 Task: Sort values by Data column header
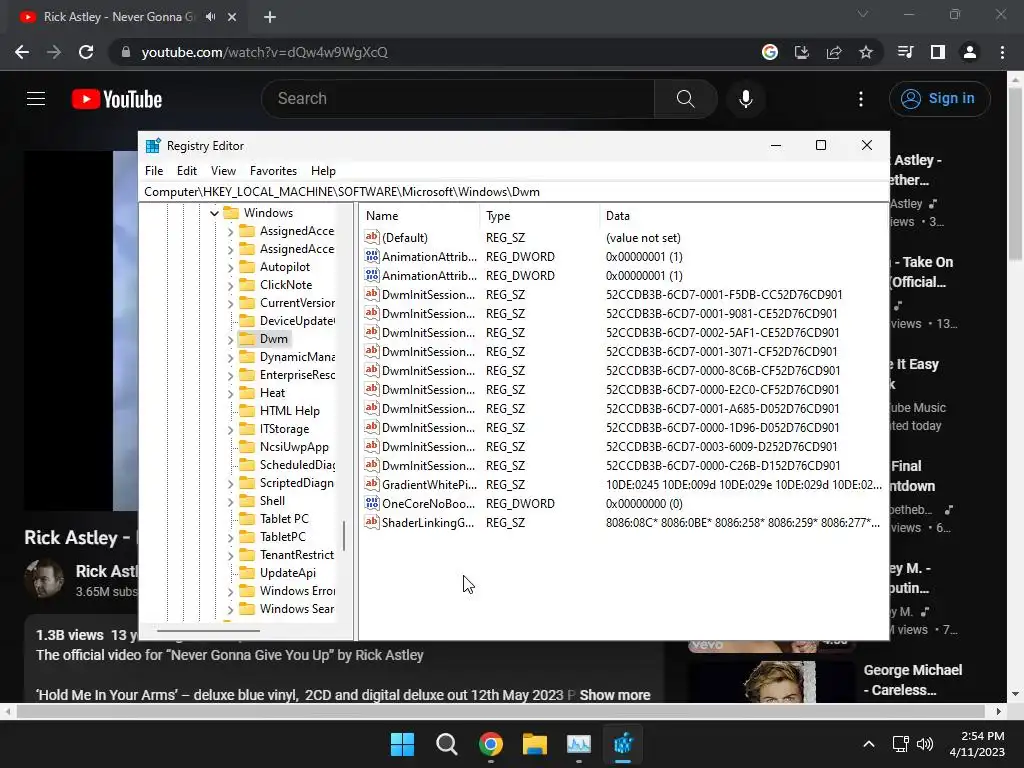pos(744,216)
